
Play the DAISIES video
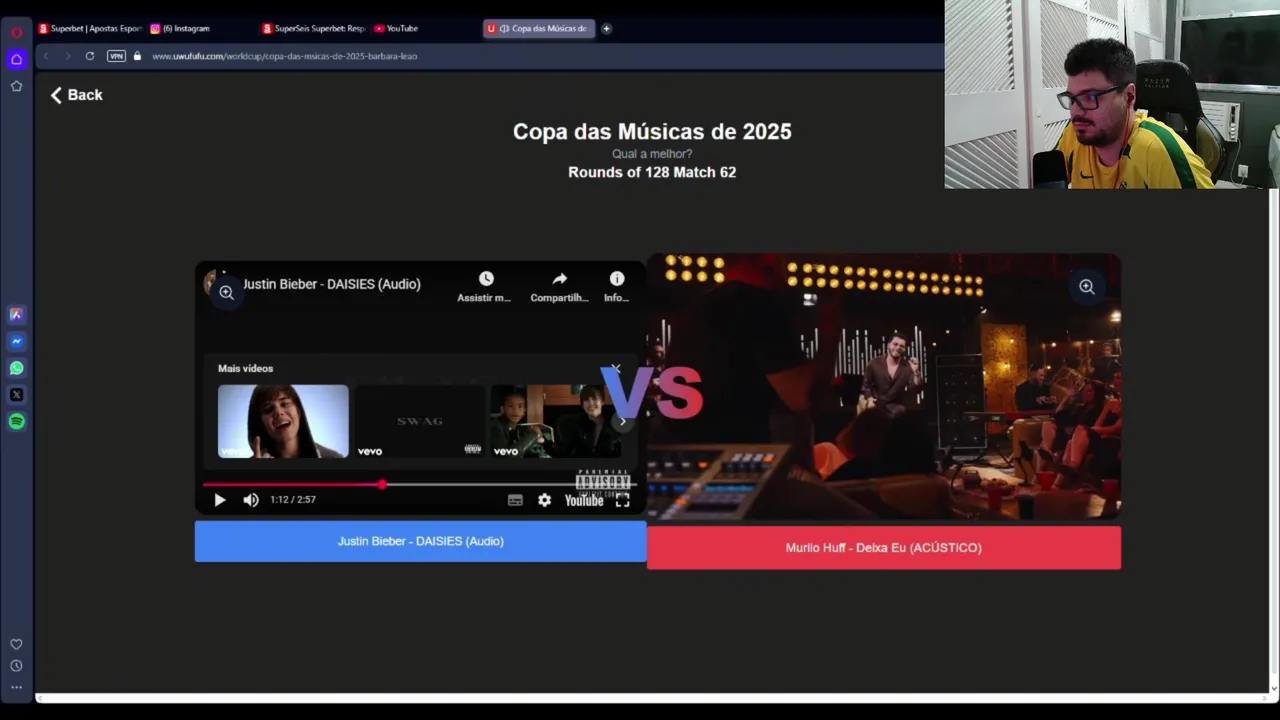pyautogui.click(x=220, y=500)
